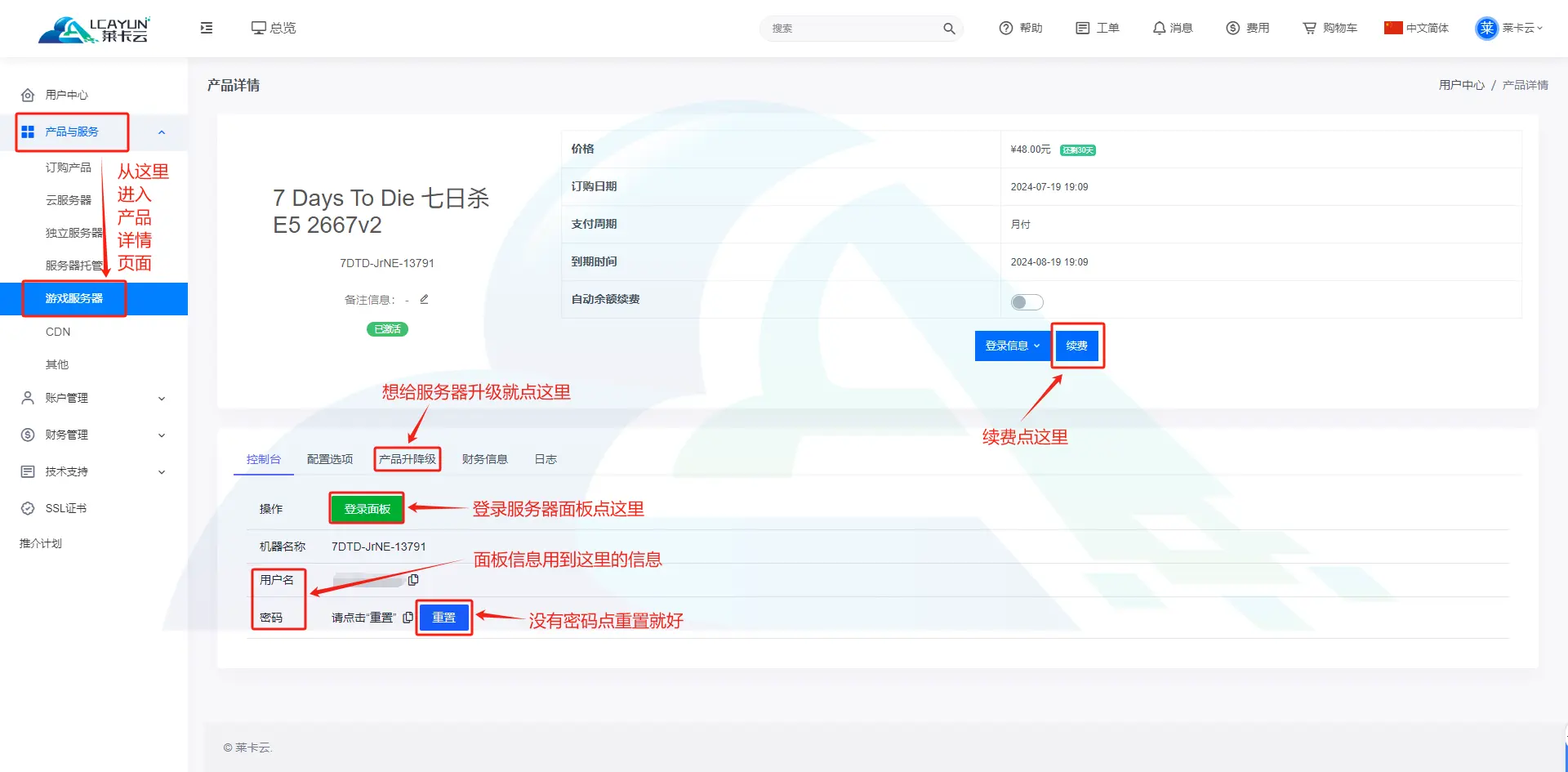Open the 总览 overview page

274,28
